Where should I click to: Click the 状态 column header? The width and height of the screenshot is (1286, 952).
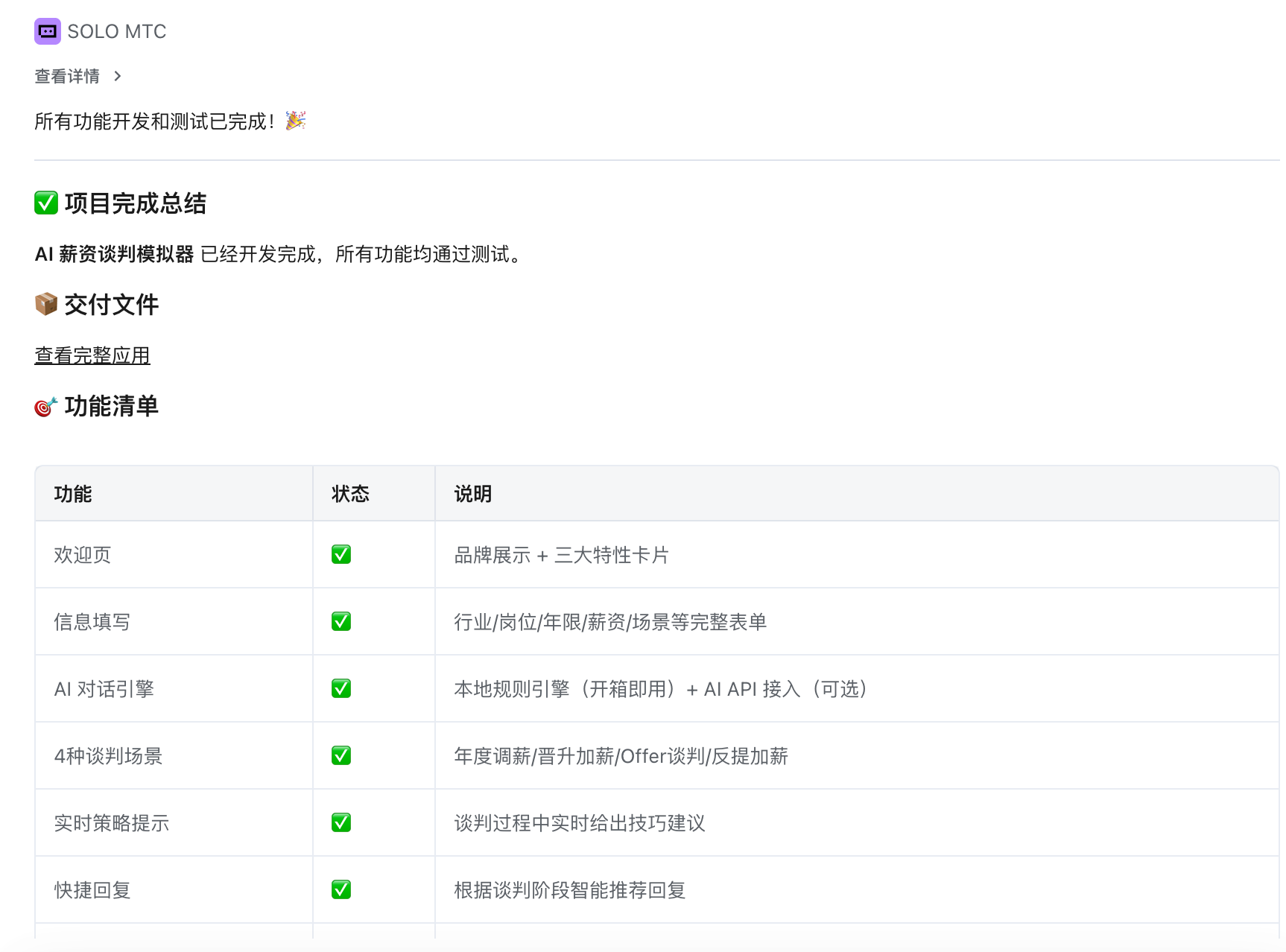pyautogui.click(x=350, y=494)
